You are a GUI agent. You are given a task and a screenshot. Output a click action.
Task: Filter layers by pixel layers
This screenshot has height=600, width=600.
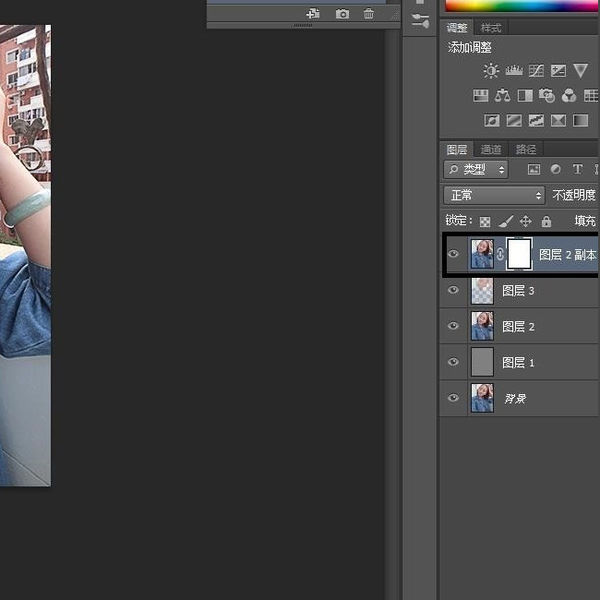534,169
